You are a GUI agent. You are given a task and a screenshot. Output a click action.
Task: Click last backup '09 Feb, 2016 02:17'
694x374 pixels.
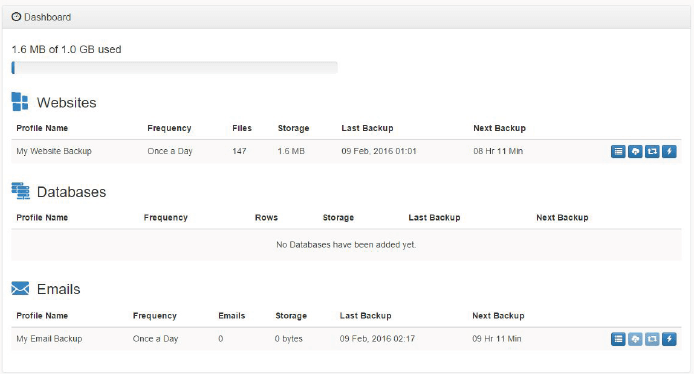377,339
